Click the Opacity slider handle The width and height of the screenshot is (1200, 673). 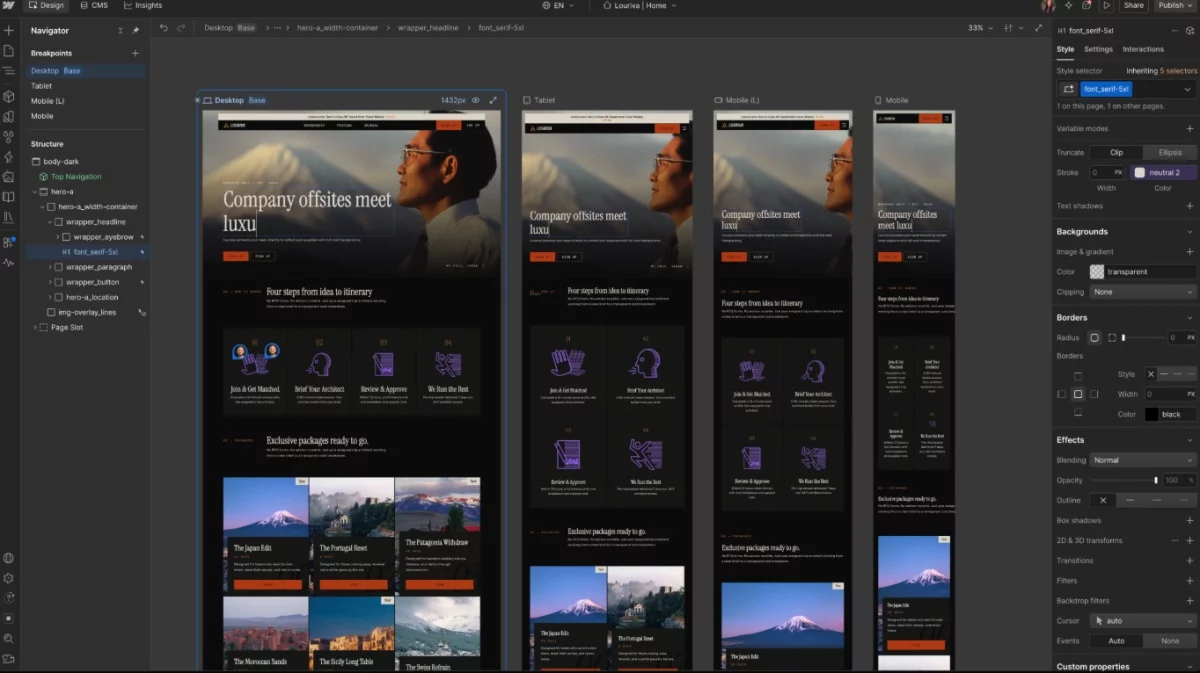(x=1156, y=480)
